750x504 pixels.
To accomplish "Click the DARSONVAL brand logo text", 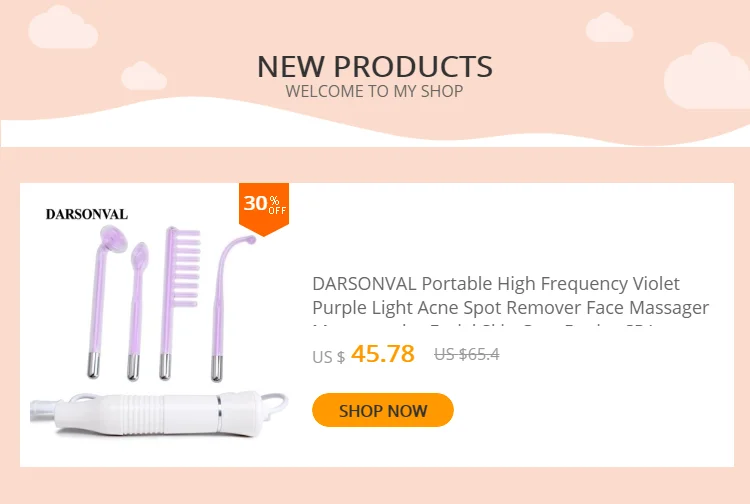I will point(87,214).
